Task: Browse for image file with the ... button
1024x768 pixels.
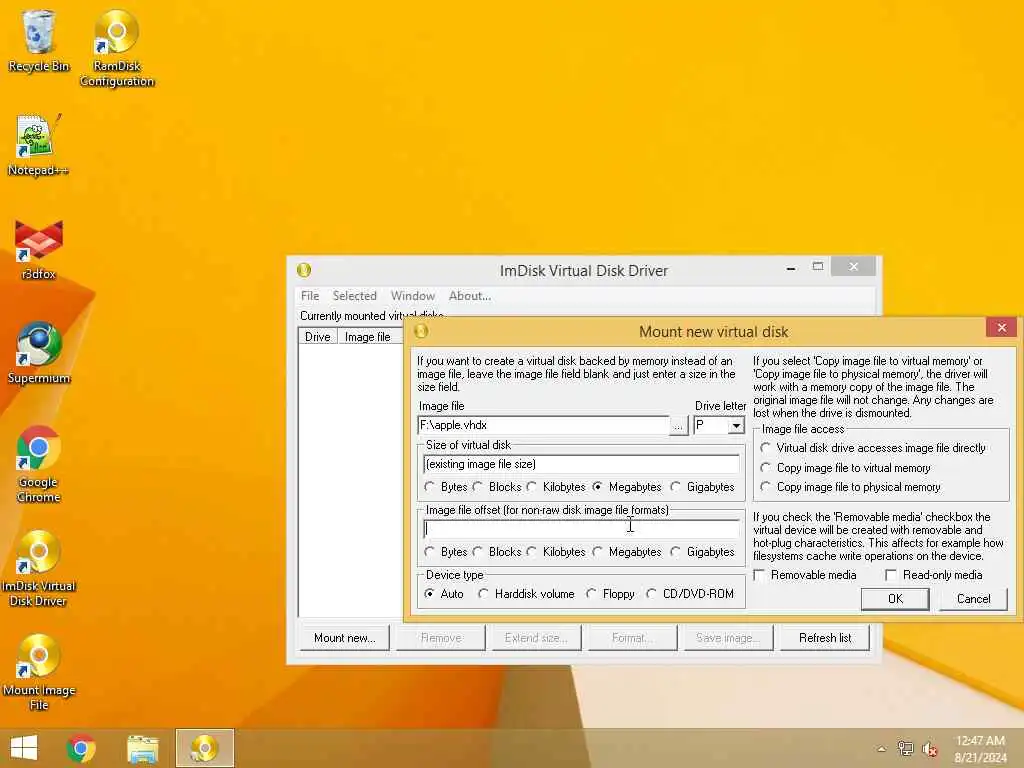Action: (679, 426)
